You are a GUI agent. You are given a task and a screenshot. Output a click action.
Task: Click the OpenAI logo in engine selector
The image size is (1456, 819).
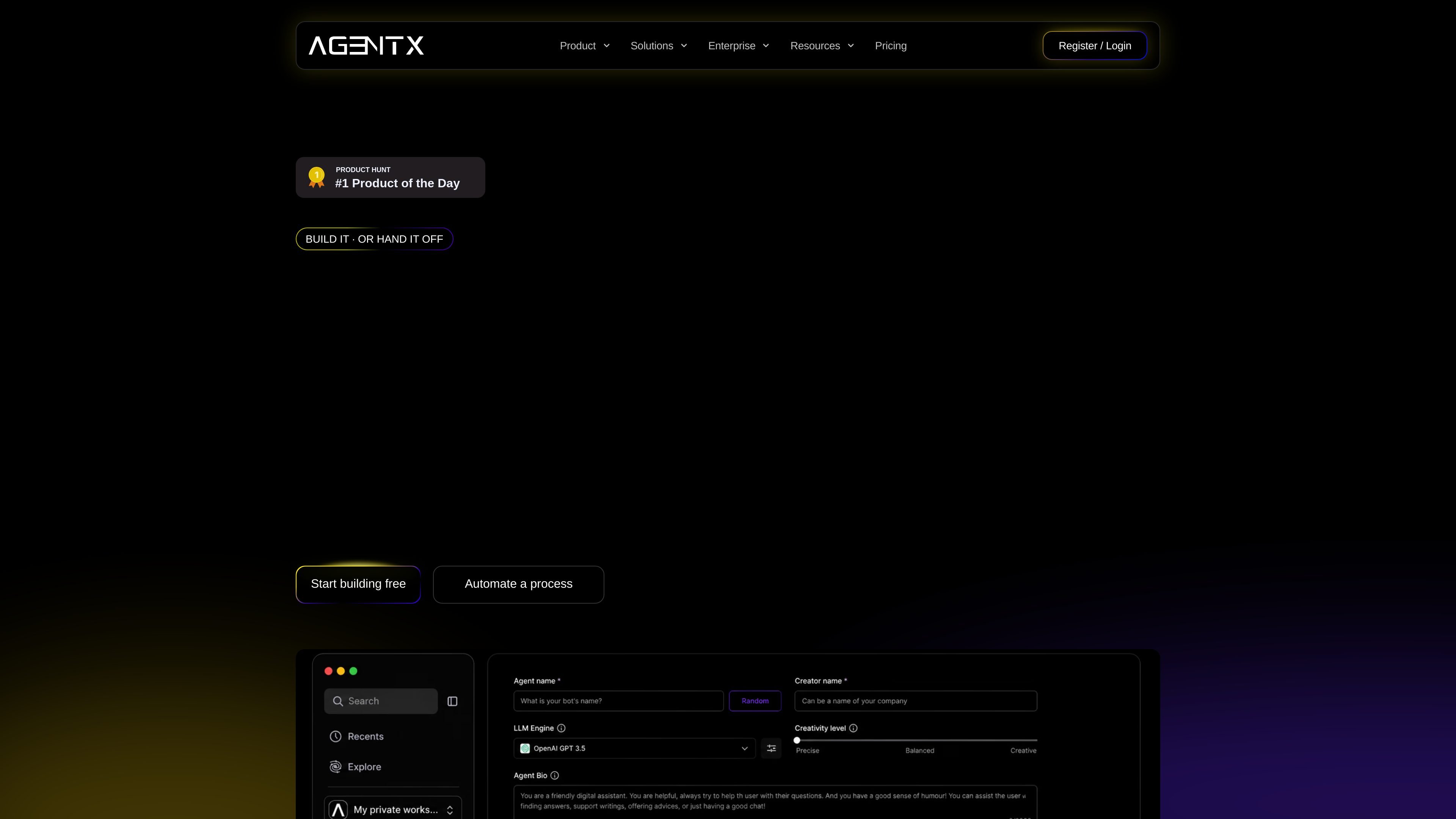pyautogui.click(x=525, y=748)
